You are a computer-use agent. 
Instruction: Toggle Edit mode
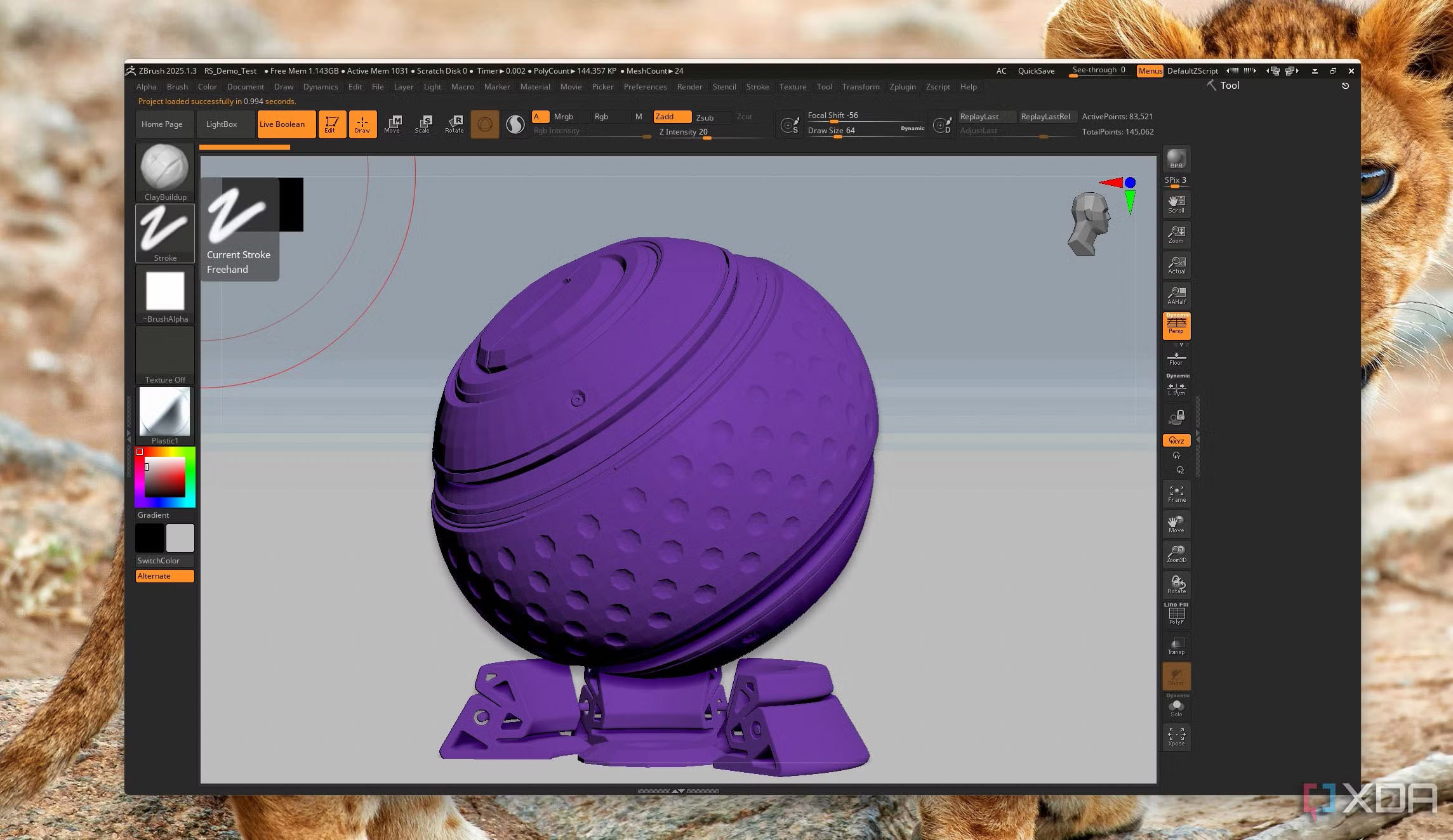(x=331, y=124)
